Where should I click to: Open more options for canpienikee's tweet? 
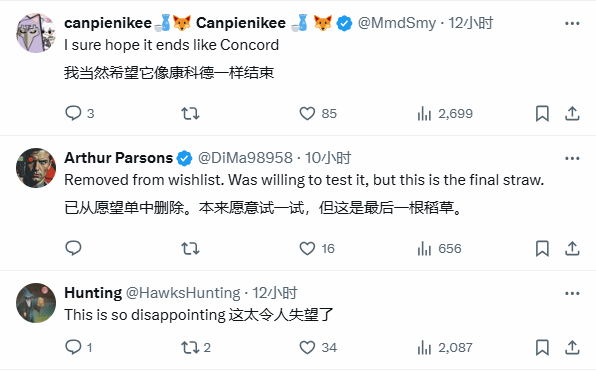point(572,24)
